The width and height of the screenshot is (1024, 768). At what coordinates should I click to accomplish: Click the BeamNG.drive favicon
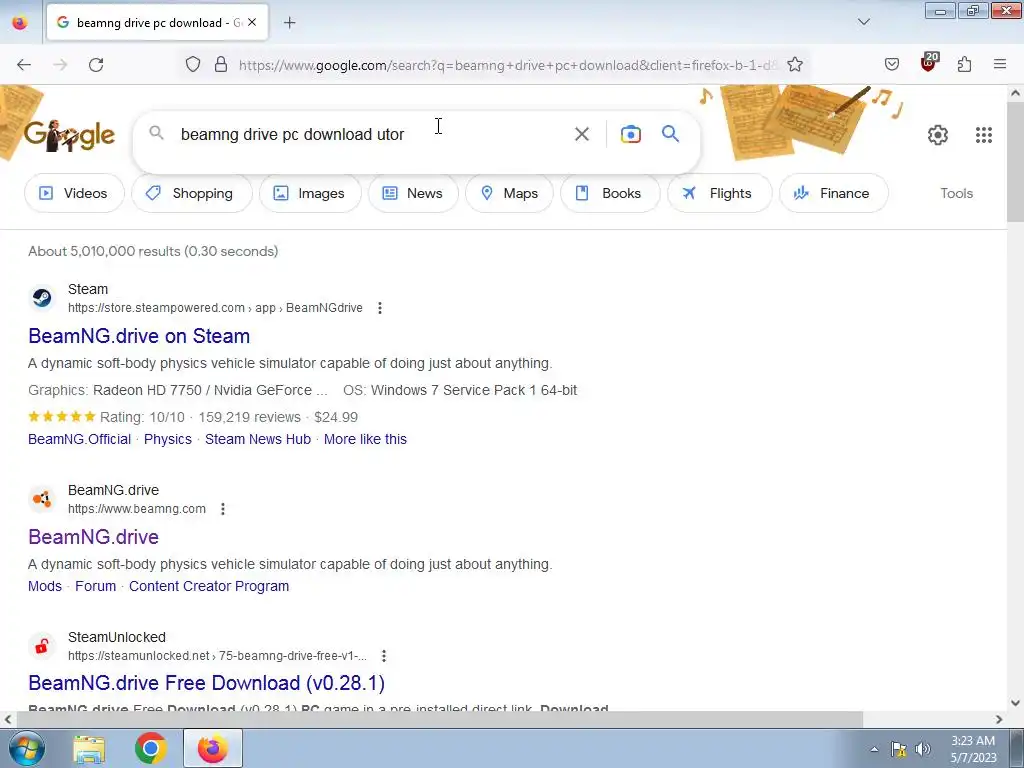(42, 499)
